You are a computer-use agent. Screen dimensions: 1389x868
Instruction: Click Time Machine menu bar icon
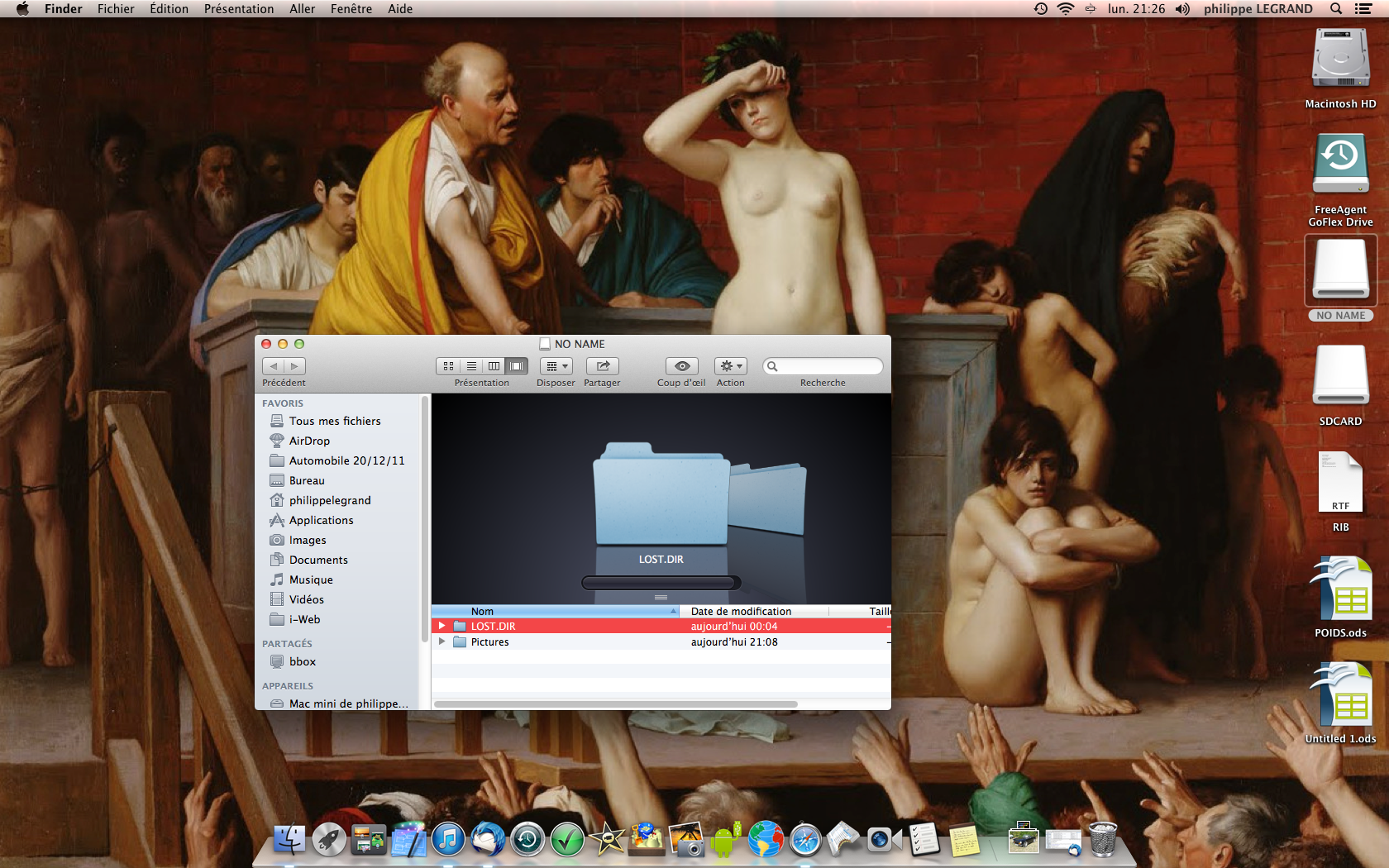pos(1041,9)
